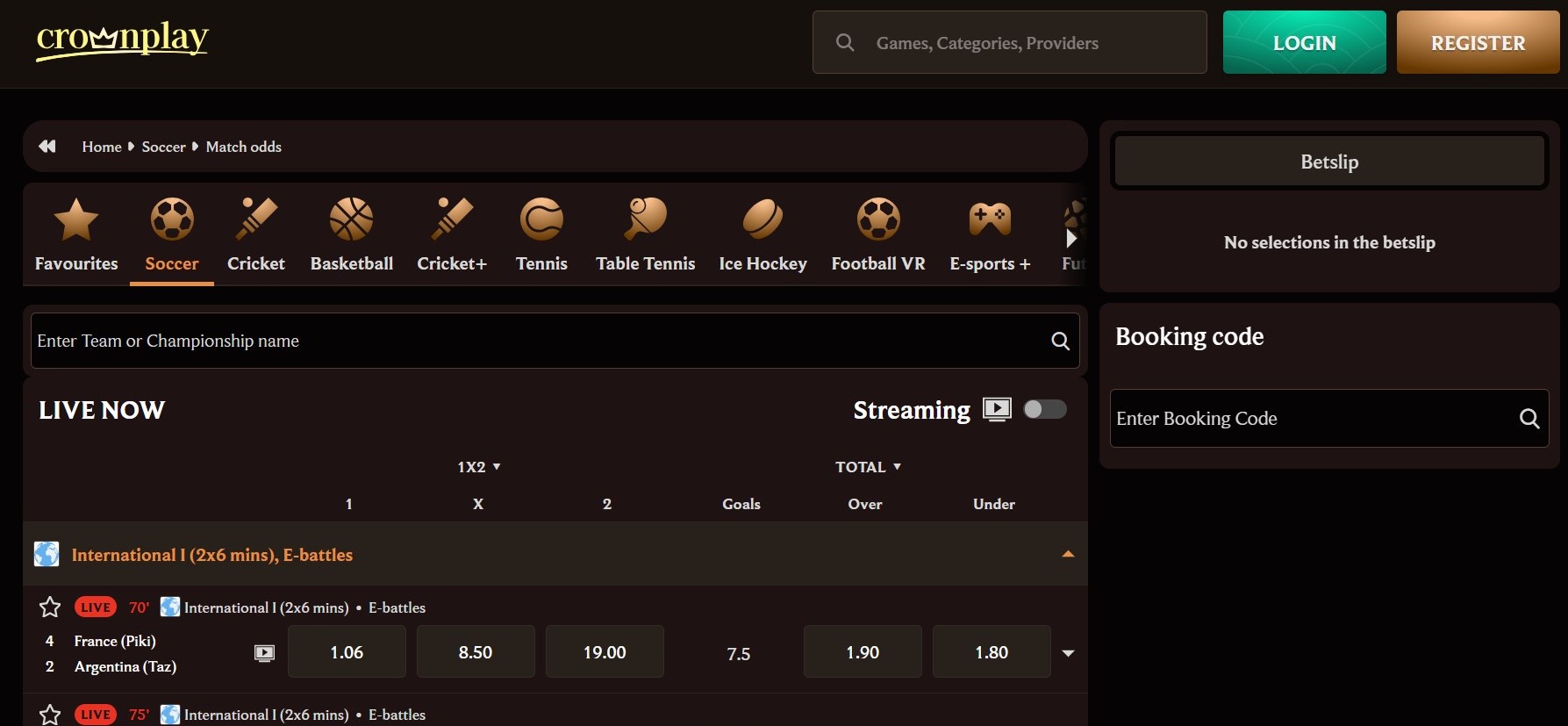Click the LOGIN button

(x=1304, y=42)
